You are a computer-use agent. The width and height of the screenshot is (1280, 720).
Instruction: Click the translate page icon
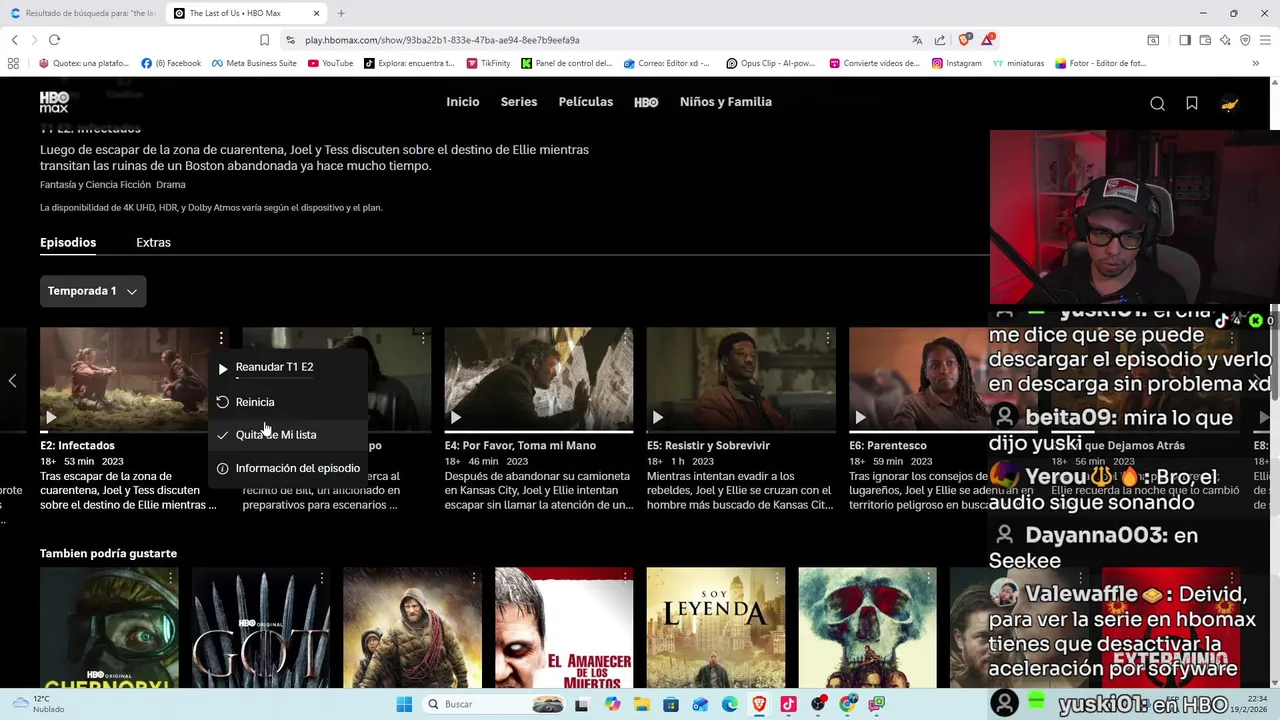[x=917, y=40]
